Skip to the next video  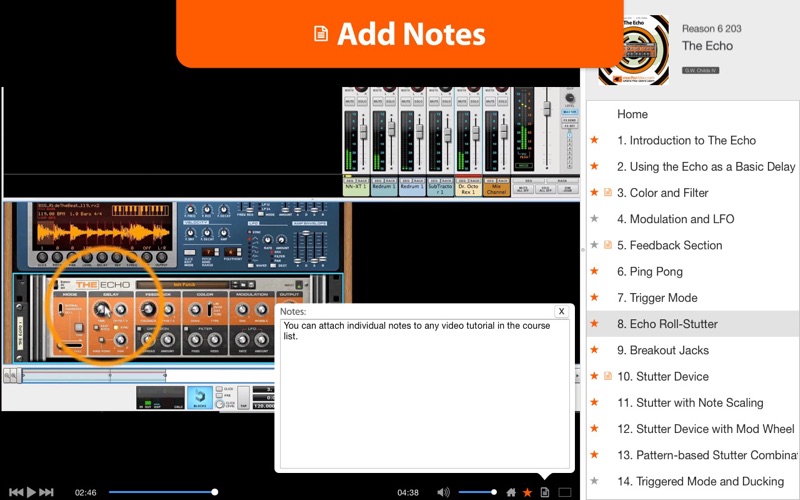coord(46,492)
